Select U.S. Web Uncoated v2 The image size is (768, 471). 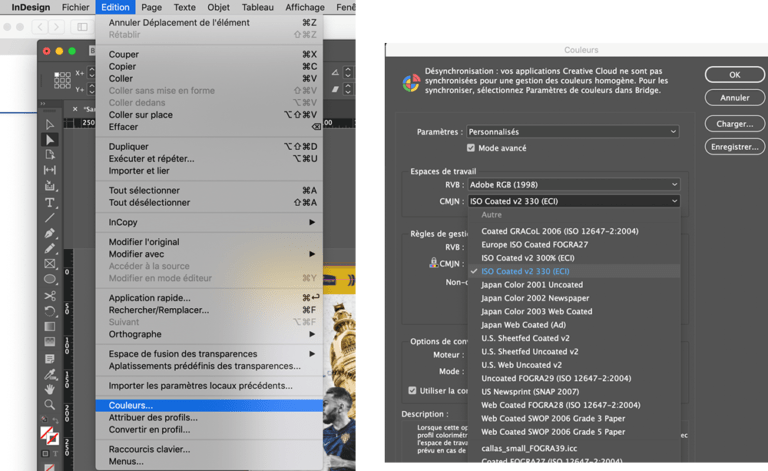(574, 365)
